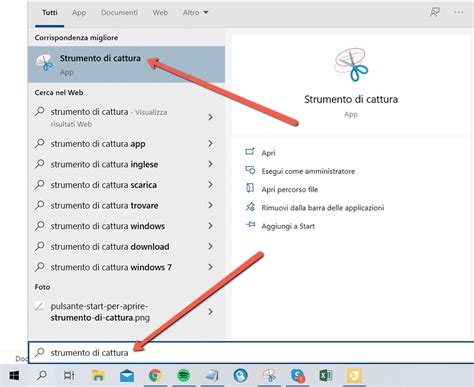Viewport: 474px width, 387px height.
Task: Click Apri percorso file
Action: 290,190
